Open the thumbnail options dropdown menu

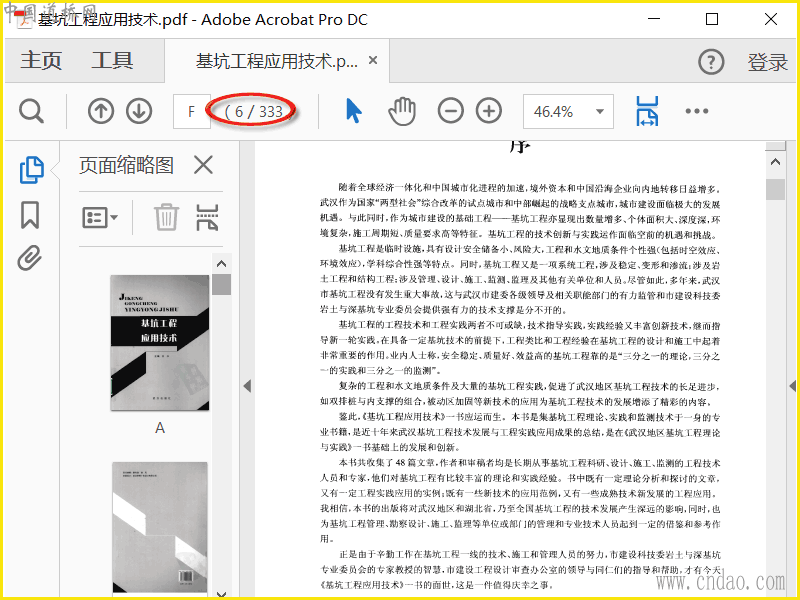tap(100, 217)
